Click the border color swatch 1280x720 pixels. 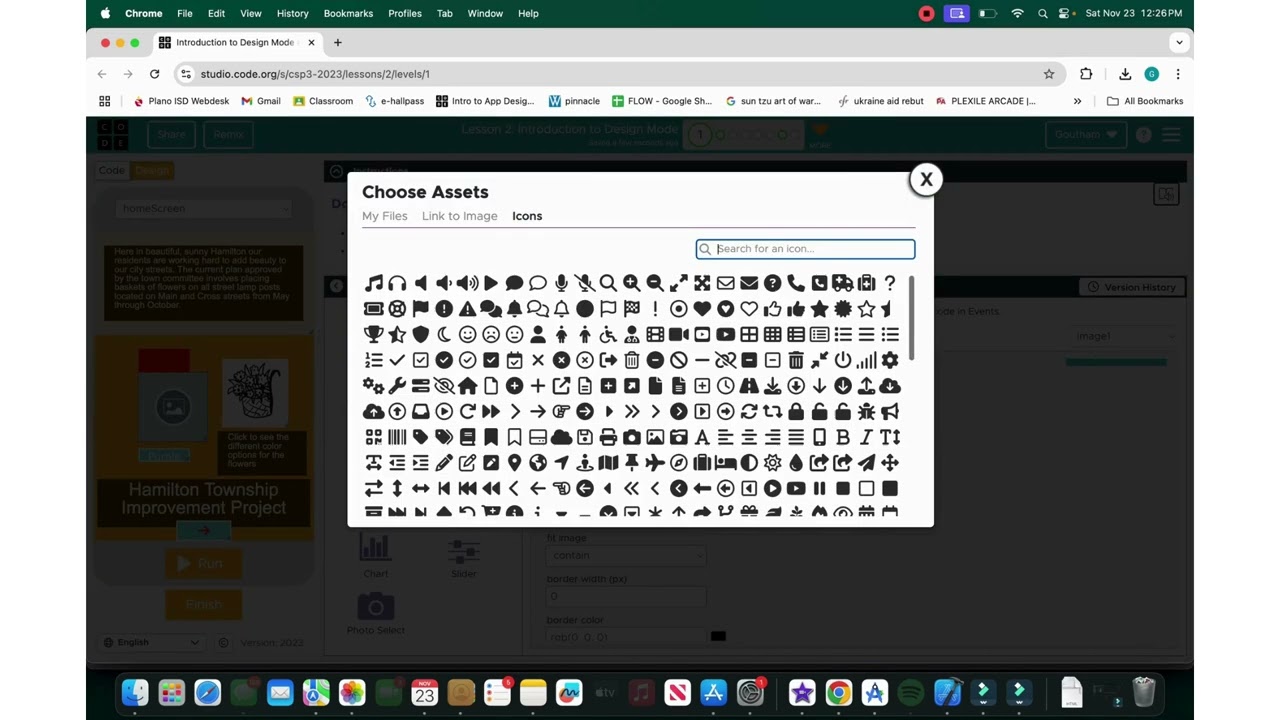[x=718, y=636]
